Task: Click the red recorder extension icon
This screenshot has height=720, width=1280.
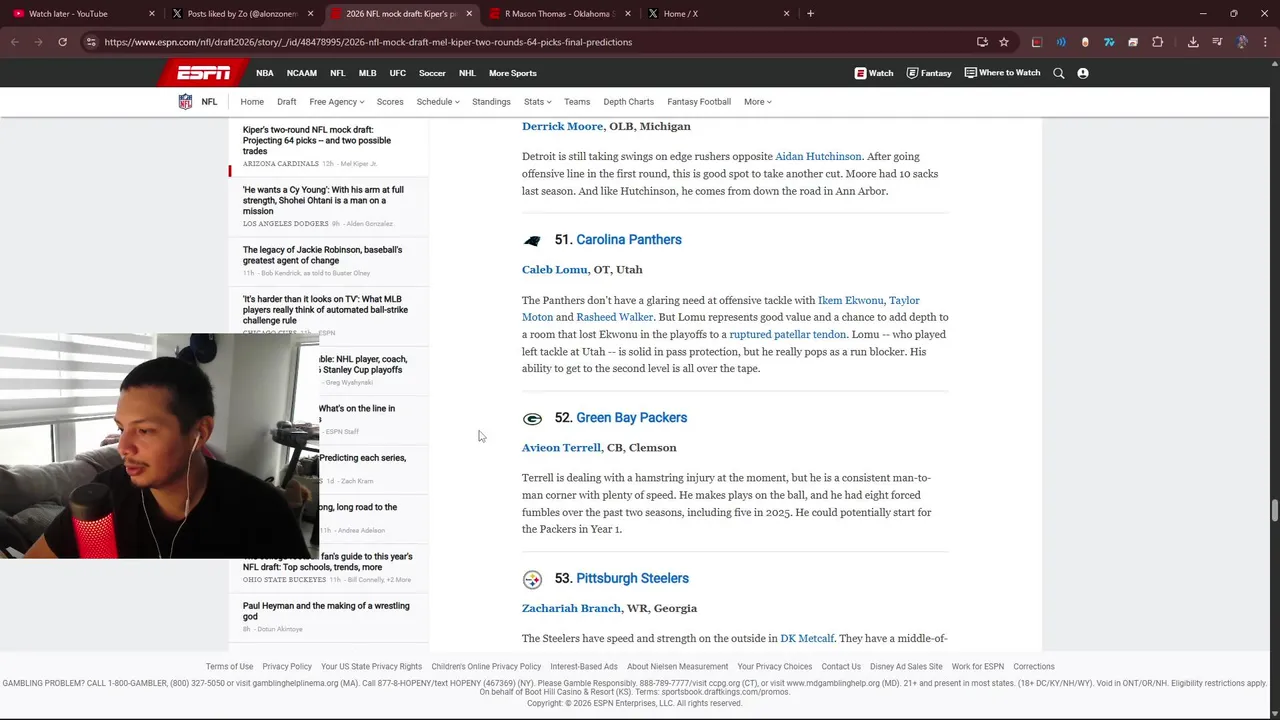Action: (1037, 42)
